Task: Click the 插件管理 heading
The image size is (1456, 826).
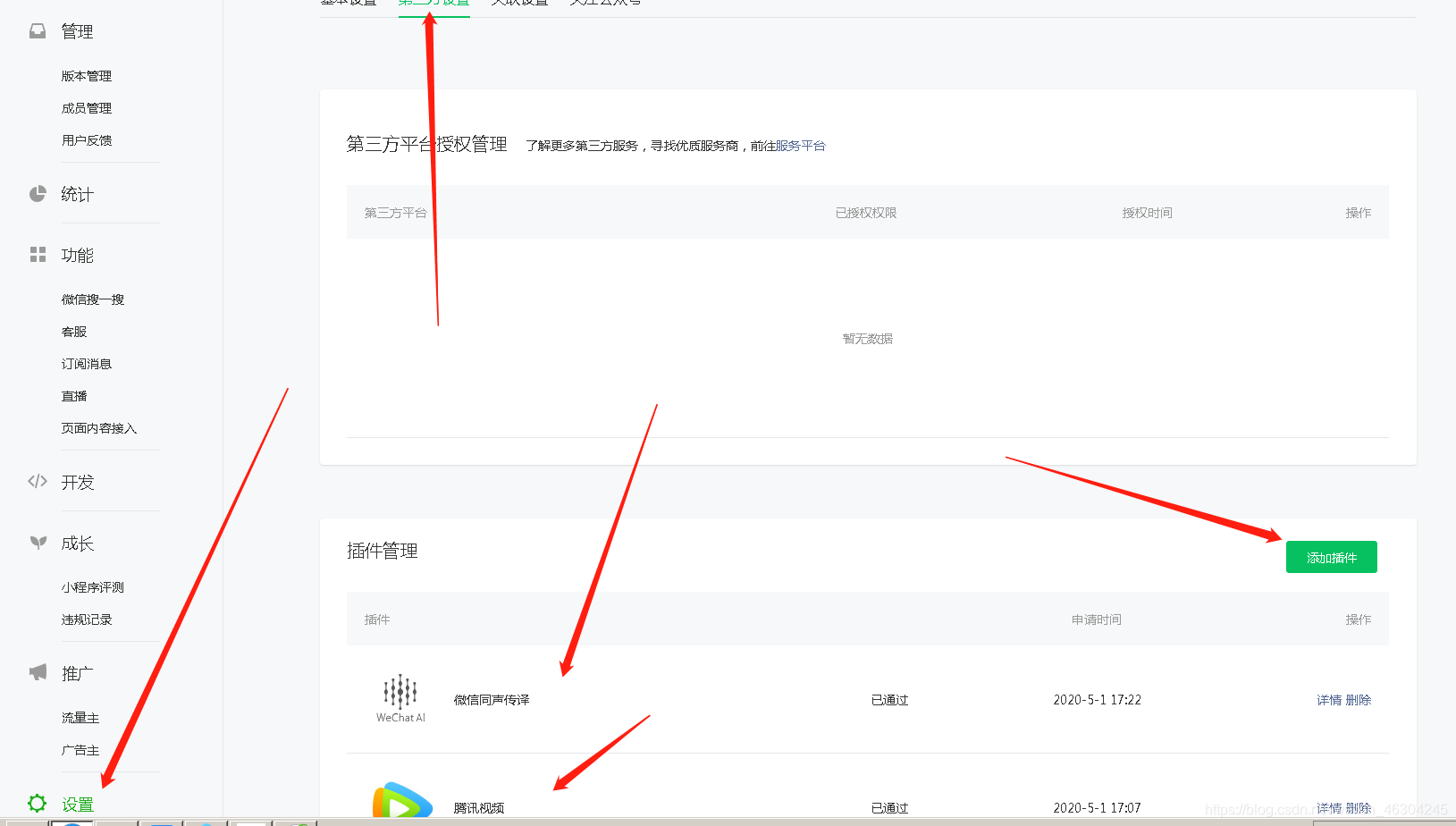Action: pos(383,551)
